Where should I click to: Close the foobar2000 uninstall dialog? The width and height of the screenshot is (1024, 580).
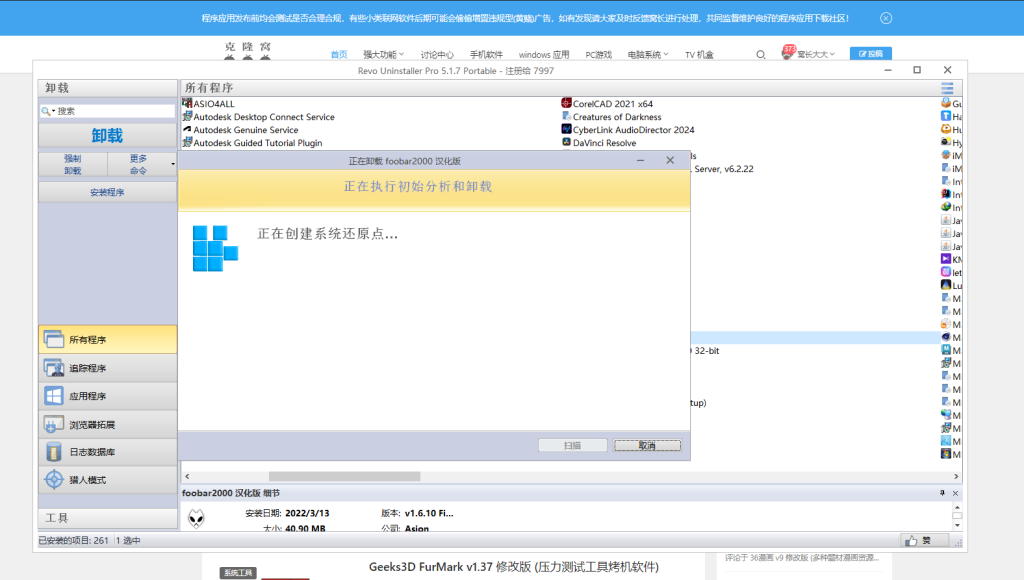670,161
